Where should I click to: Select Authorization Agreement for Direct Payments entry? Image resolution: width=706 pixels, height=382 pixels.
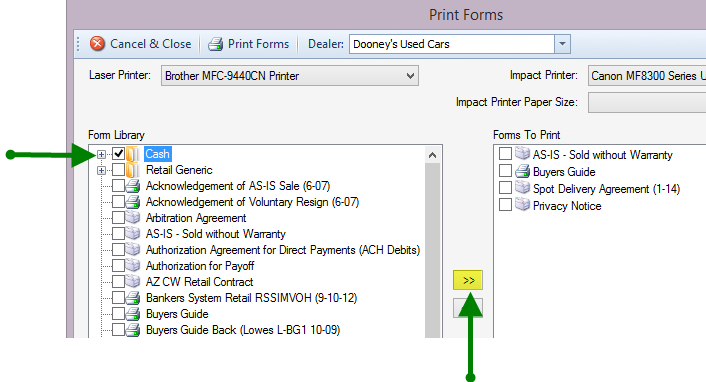point(283,250)
